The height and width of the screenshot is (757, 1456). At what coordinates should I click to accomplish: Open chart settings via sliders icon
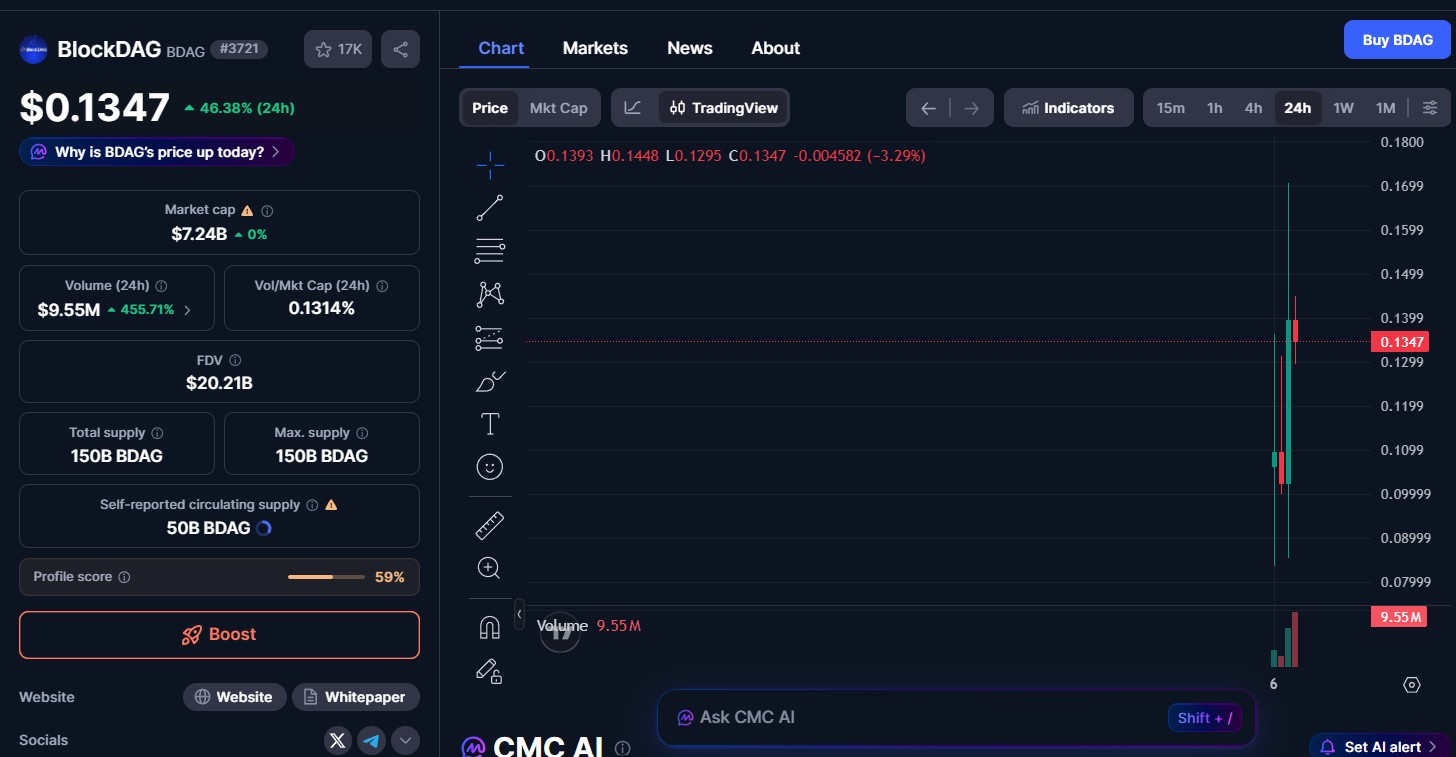click(x=1430, y=107)
